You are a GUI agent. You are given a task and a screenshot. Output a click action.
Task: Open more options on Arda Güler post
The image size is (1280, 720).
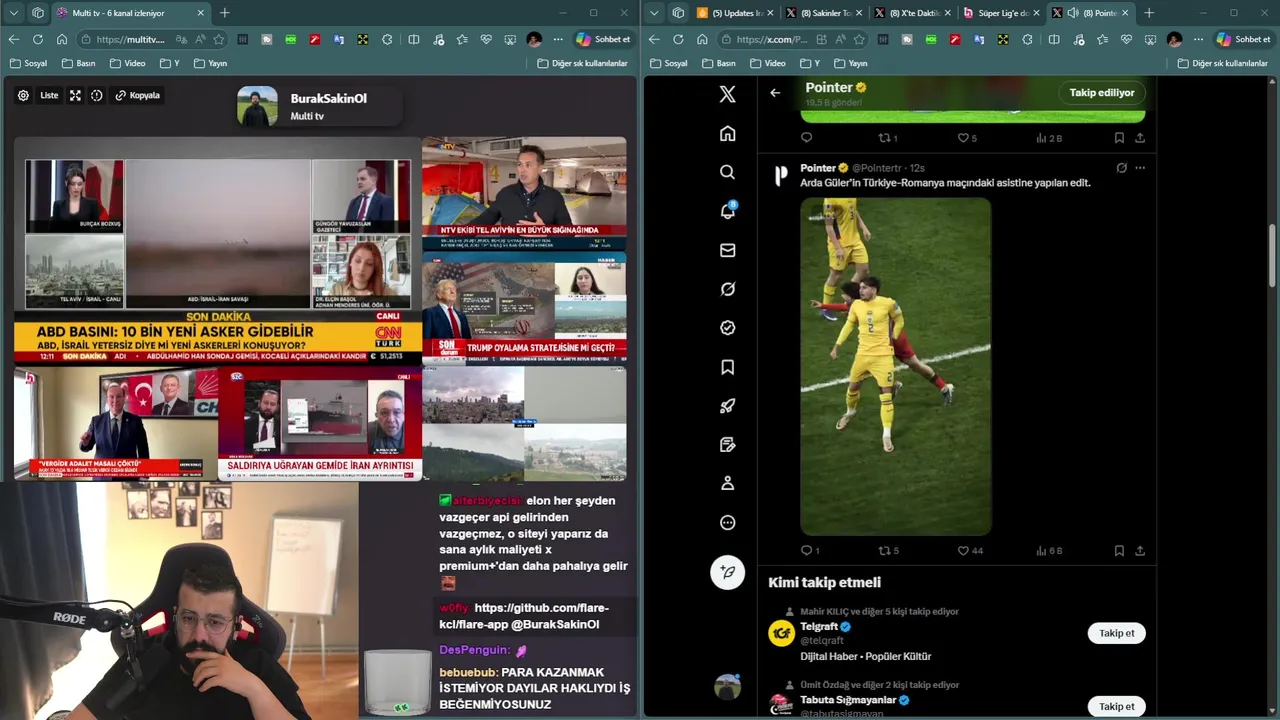coord(1140,168)
